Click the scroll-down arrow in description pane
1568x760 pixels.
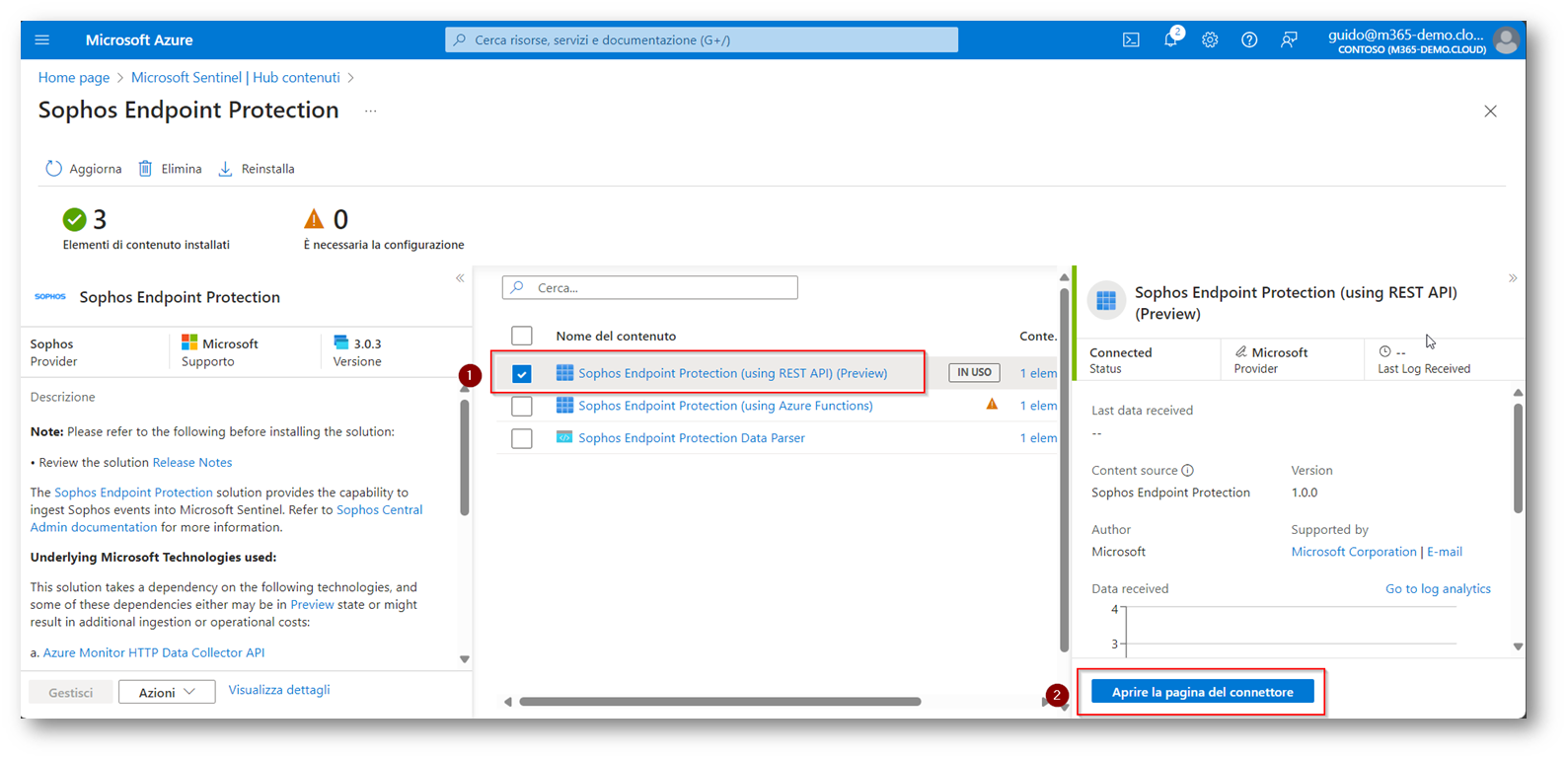pyautogui.click(x=465, y=659)
